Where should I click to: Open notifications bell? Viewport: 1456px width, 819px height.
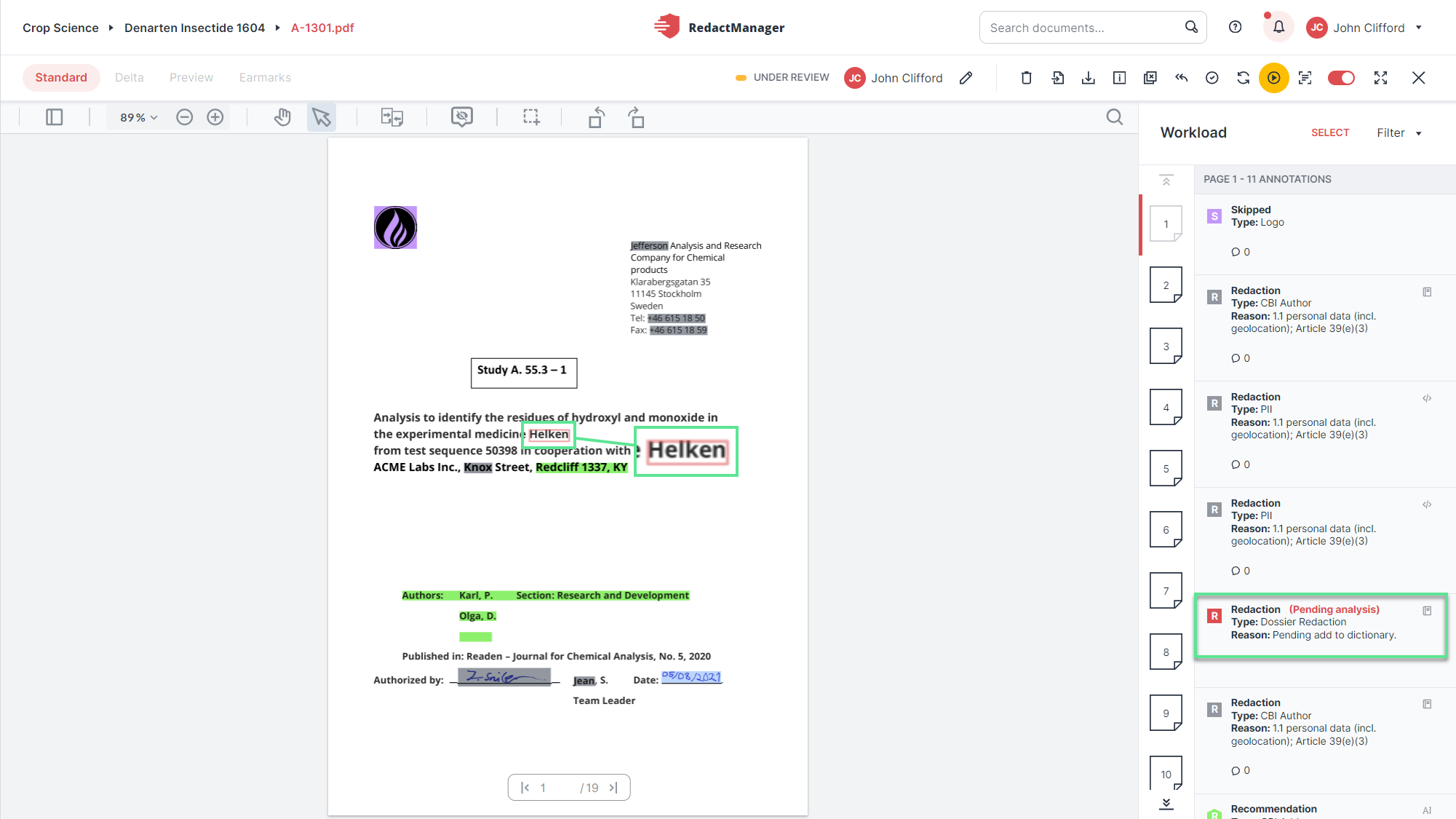[x=1278, y=27]
